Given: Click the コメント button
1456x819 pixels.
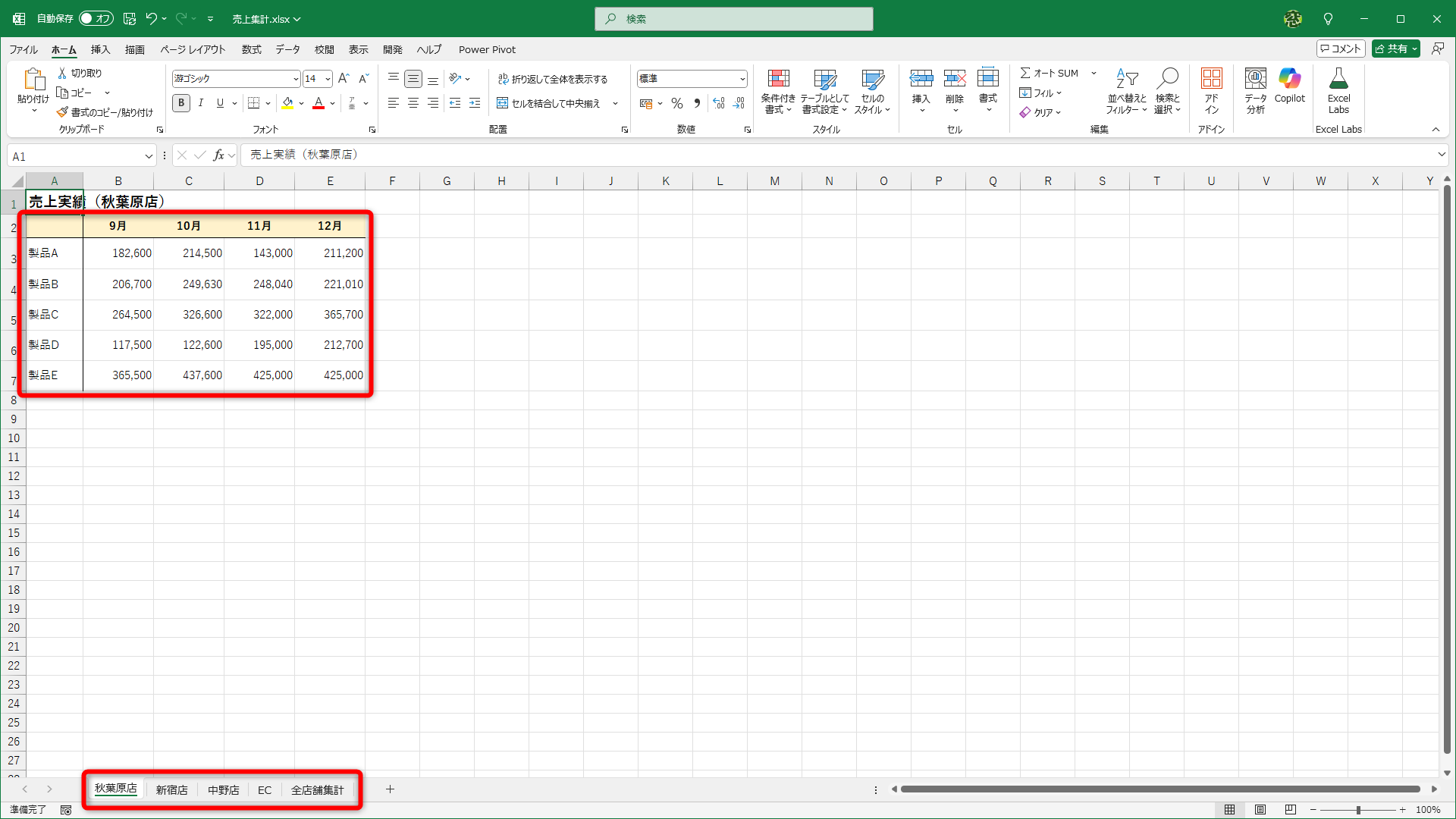Looking at the screenshot, I should (x=1341, y=49).
